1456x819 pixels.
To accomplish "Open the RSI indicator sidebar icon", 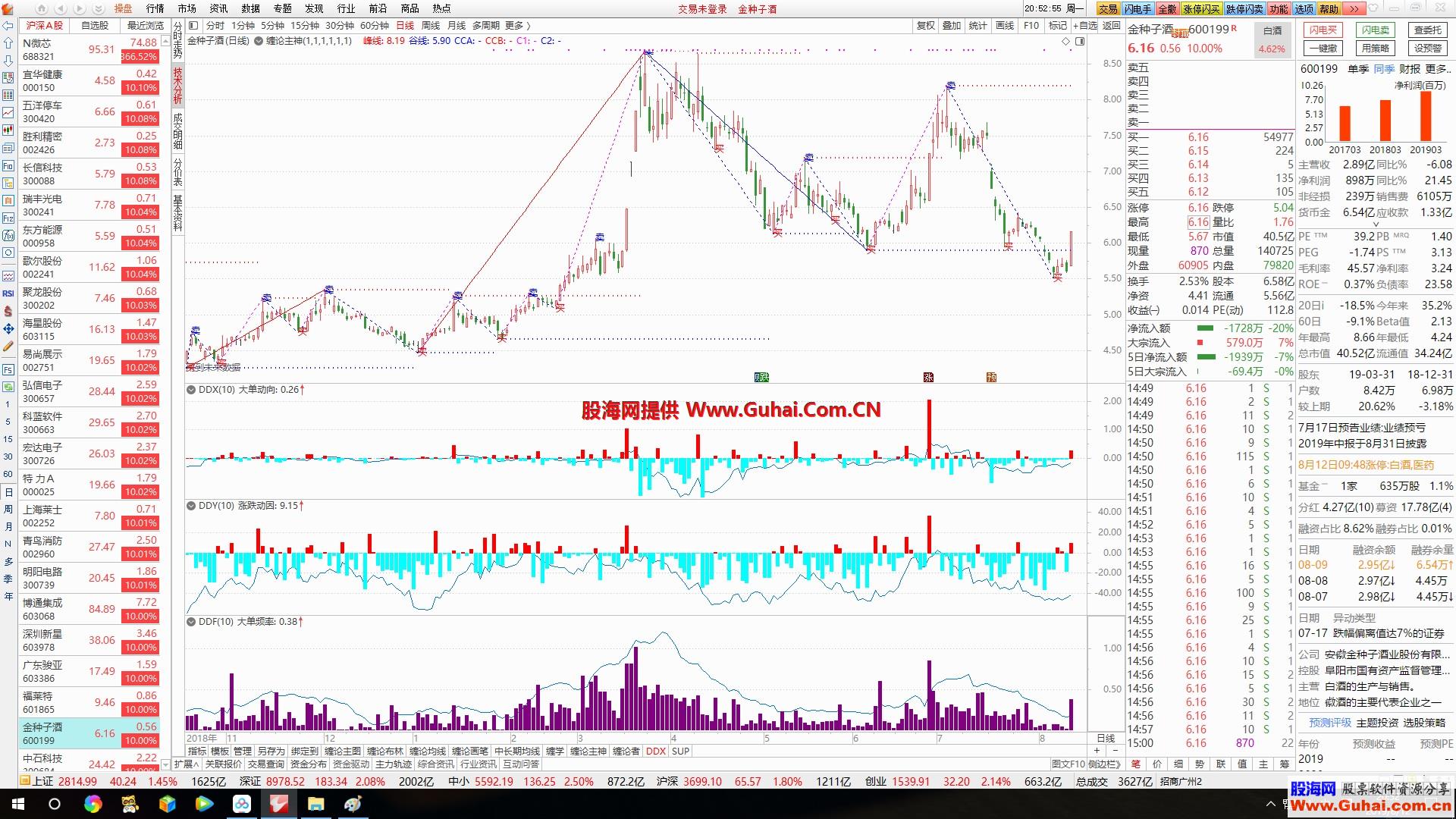I will [8, 293].
